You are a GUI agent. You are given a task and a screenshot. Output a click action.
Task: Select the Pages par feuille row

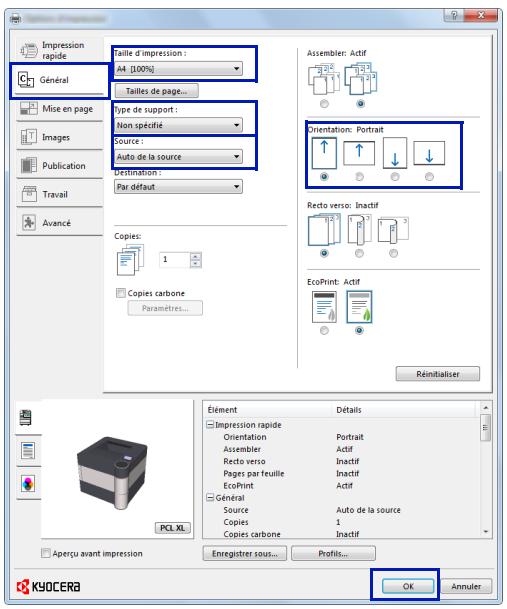[x=342, y=473]
